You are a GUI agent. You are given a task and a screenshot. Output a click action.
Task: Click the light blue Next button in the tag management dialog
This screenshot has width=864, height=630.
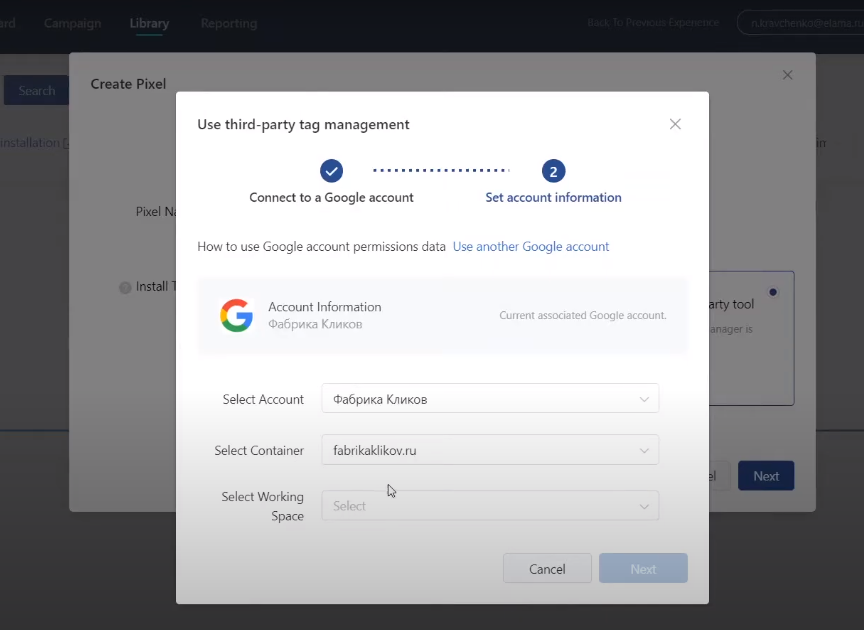(x=643, y=569)
